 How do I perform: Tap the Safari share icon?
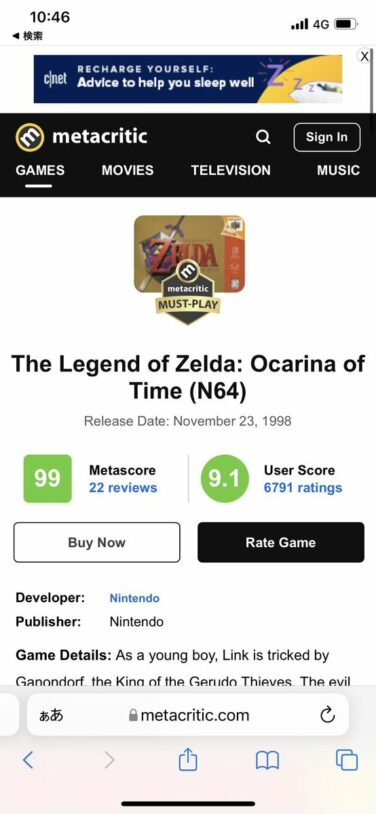188,761
